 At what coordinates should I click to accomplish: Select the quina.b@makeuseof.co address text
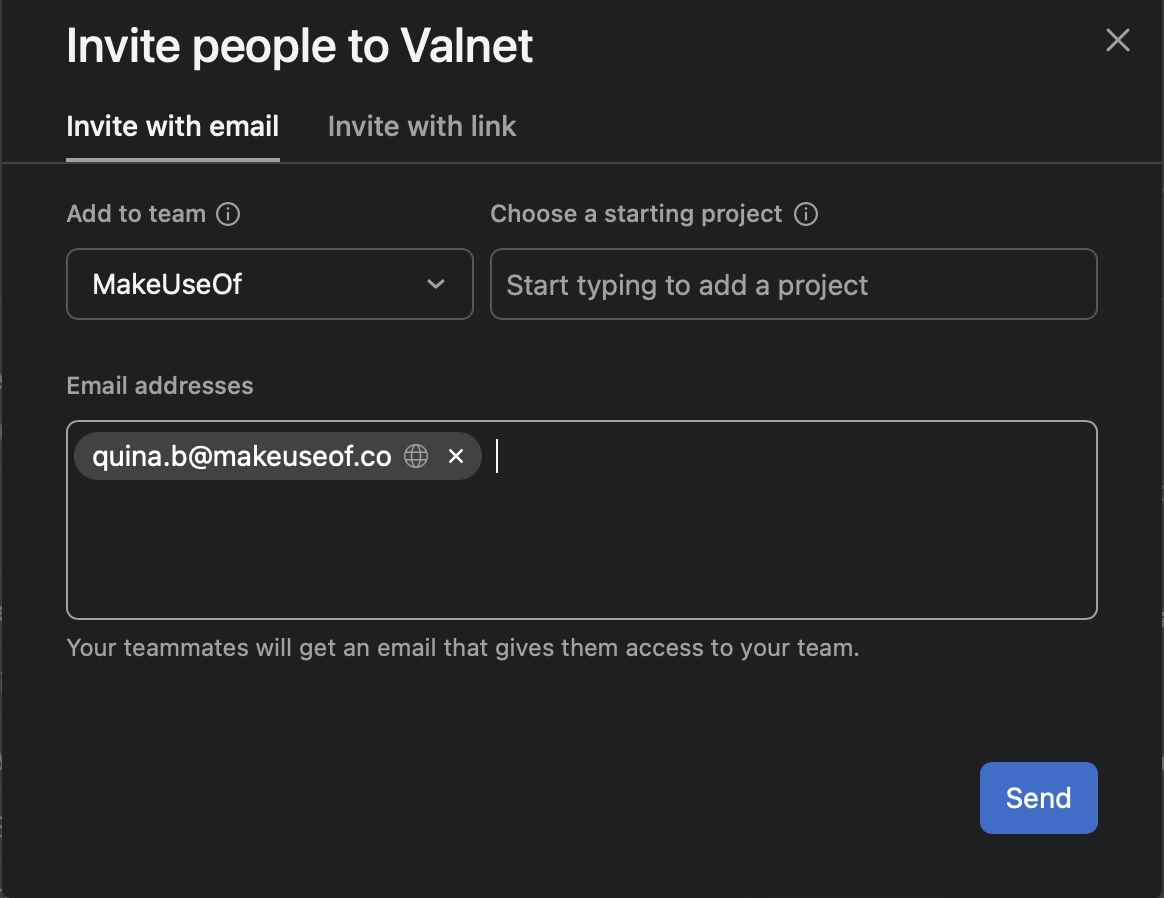241,456
